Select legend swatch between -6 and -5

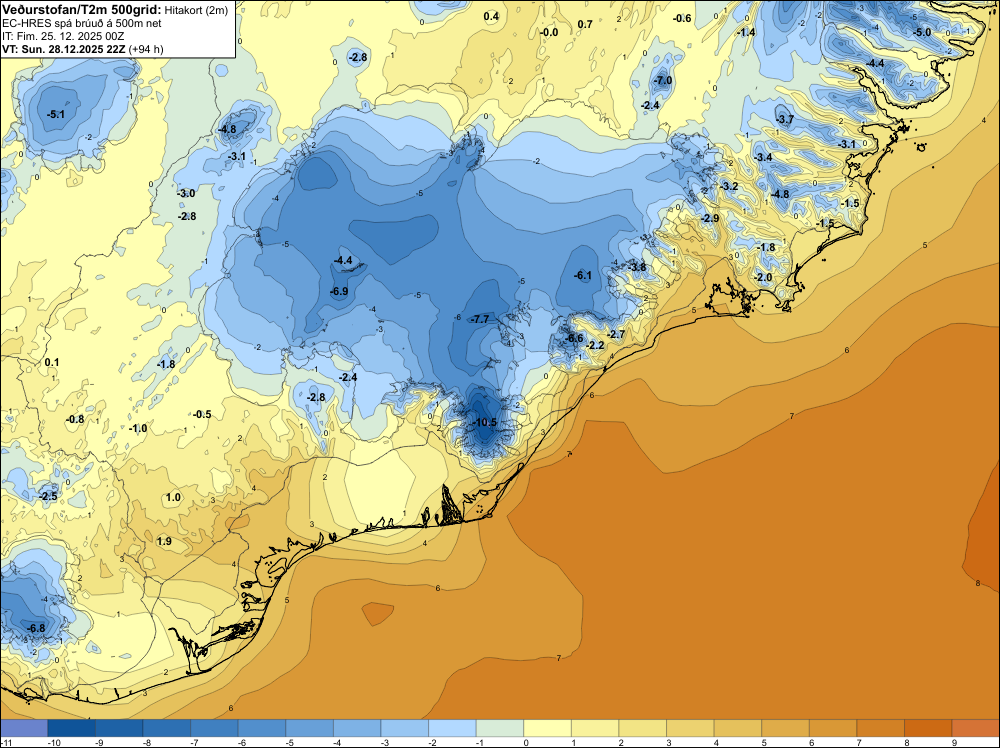(261, 728)
